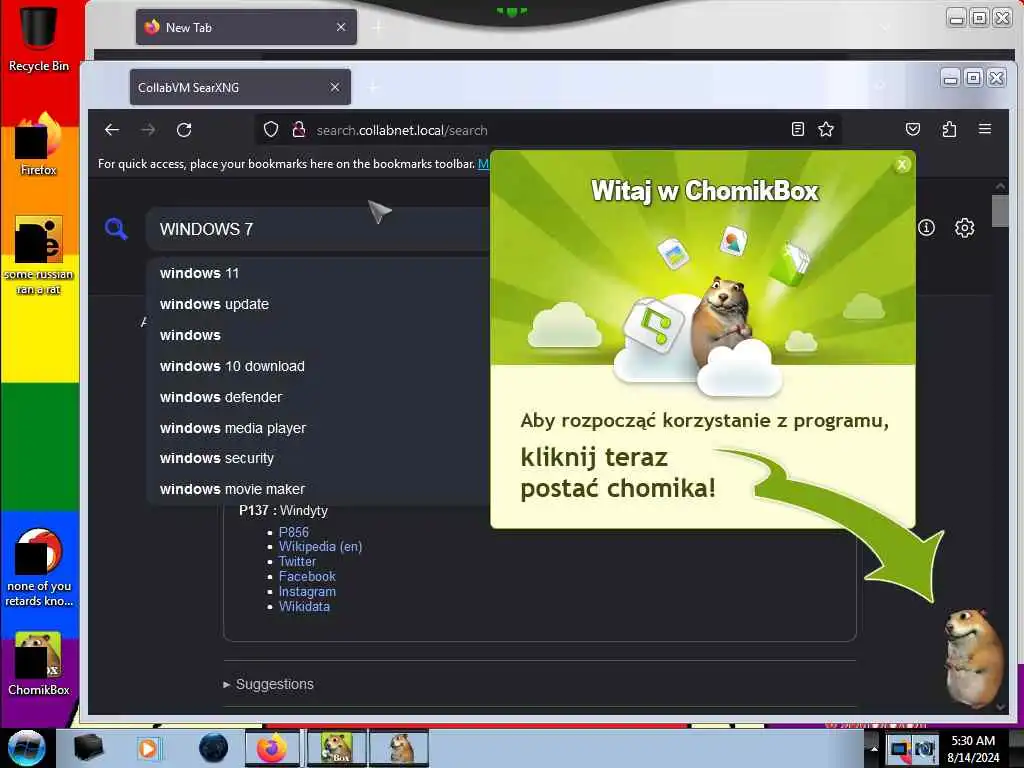Open the dark globe taskbar icon
Screen dimensions: 1024x768
[214, 748]
